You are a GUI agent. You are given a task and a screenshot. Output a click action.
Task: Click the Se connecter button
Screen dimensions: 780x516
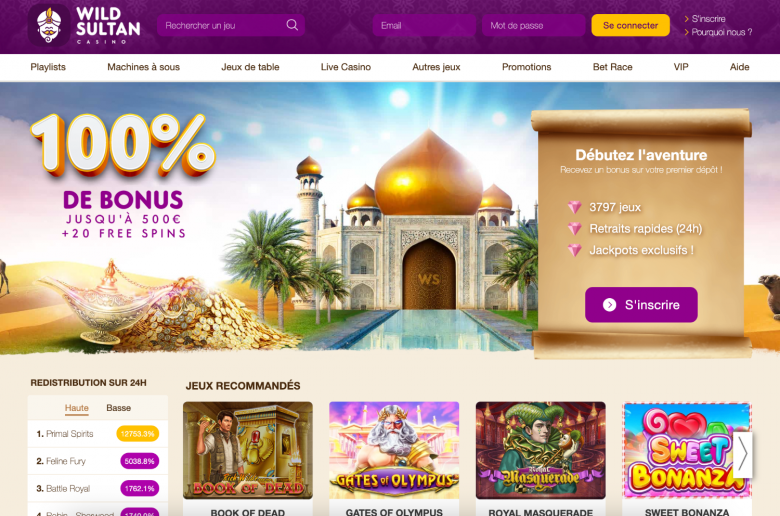[630, 25]
